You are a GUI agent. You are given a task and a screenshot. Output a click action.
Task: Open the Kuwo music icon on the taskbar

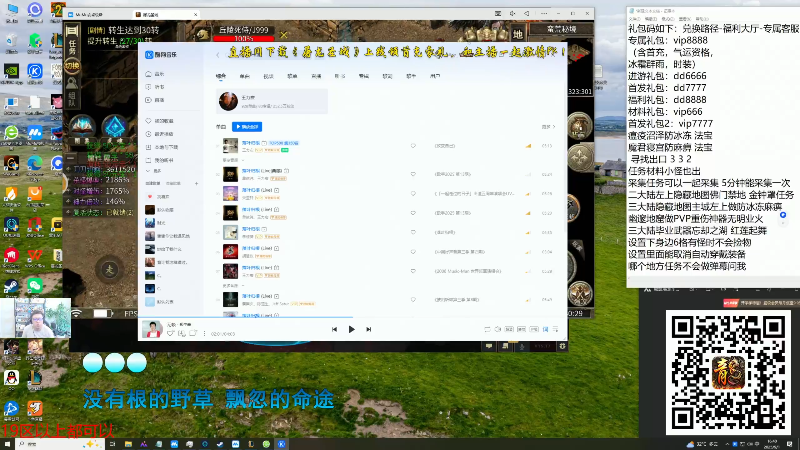click(x=281, y=444)
